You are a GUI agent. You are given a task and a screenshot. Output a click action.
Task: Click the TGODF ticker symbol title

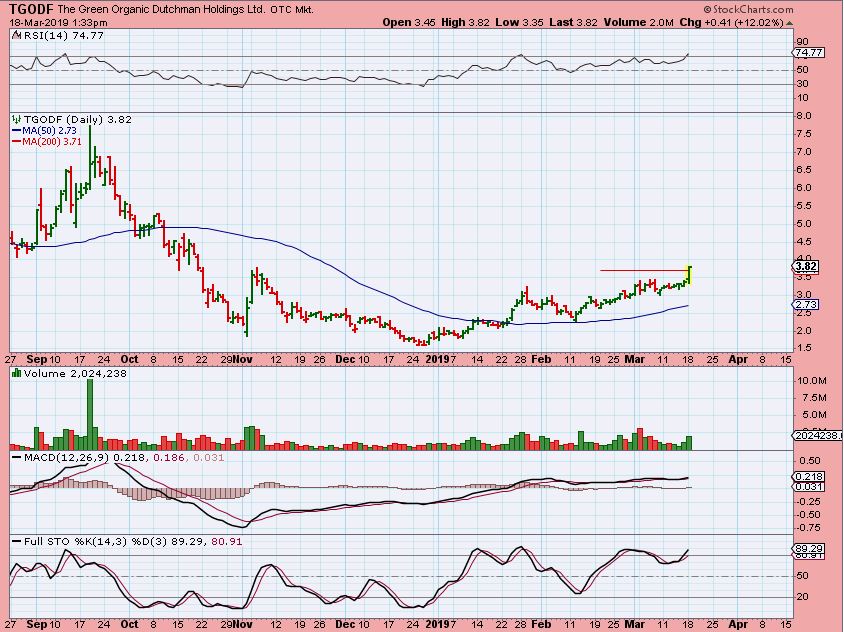coord(31,10)
